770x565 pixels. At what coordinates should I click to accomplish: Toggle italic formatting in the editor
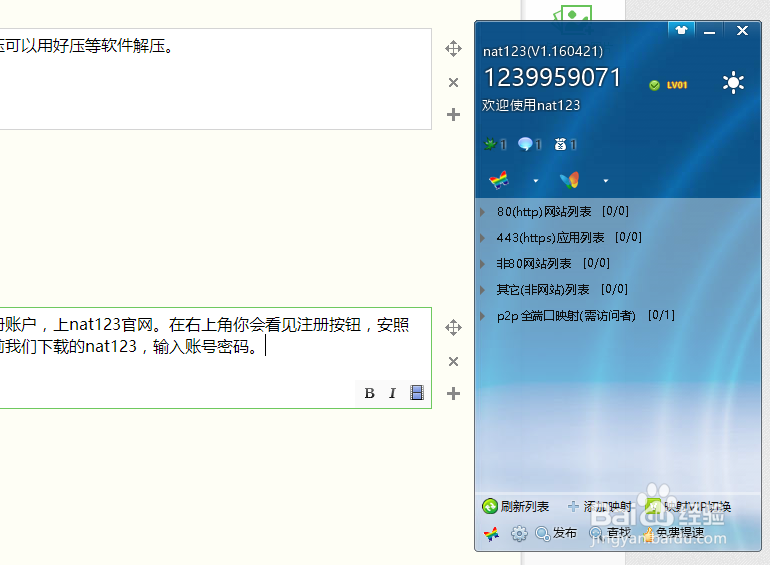tap(392, 393)
